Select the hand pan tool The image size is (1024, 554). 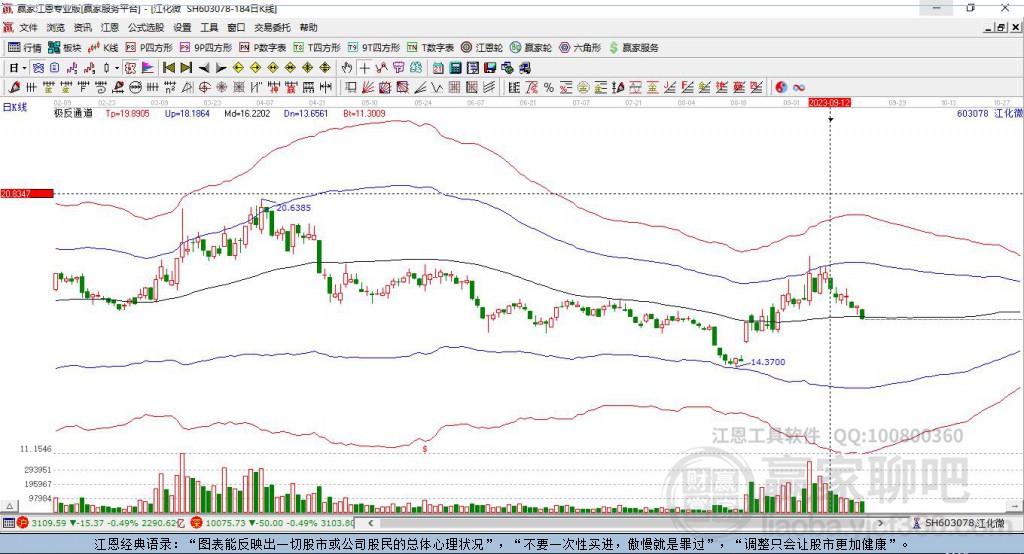click(347, 68)
